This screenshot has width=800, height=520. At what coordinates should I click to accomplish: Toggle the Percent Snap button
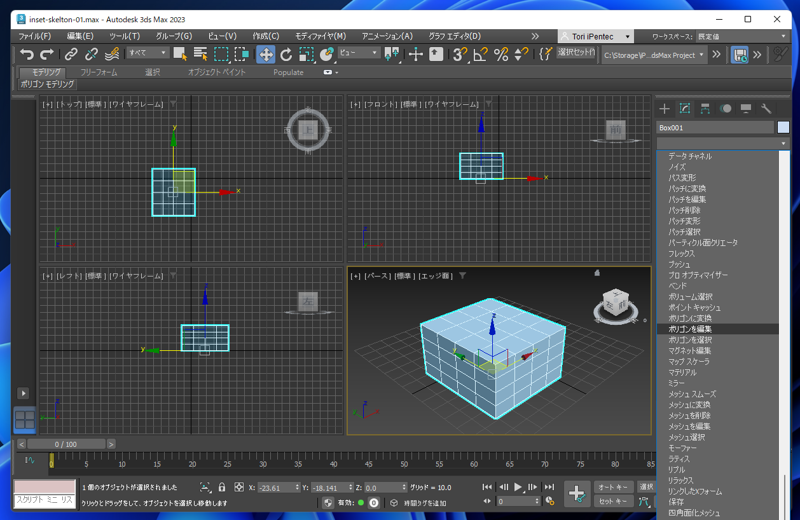501,54
